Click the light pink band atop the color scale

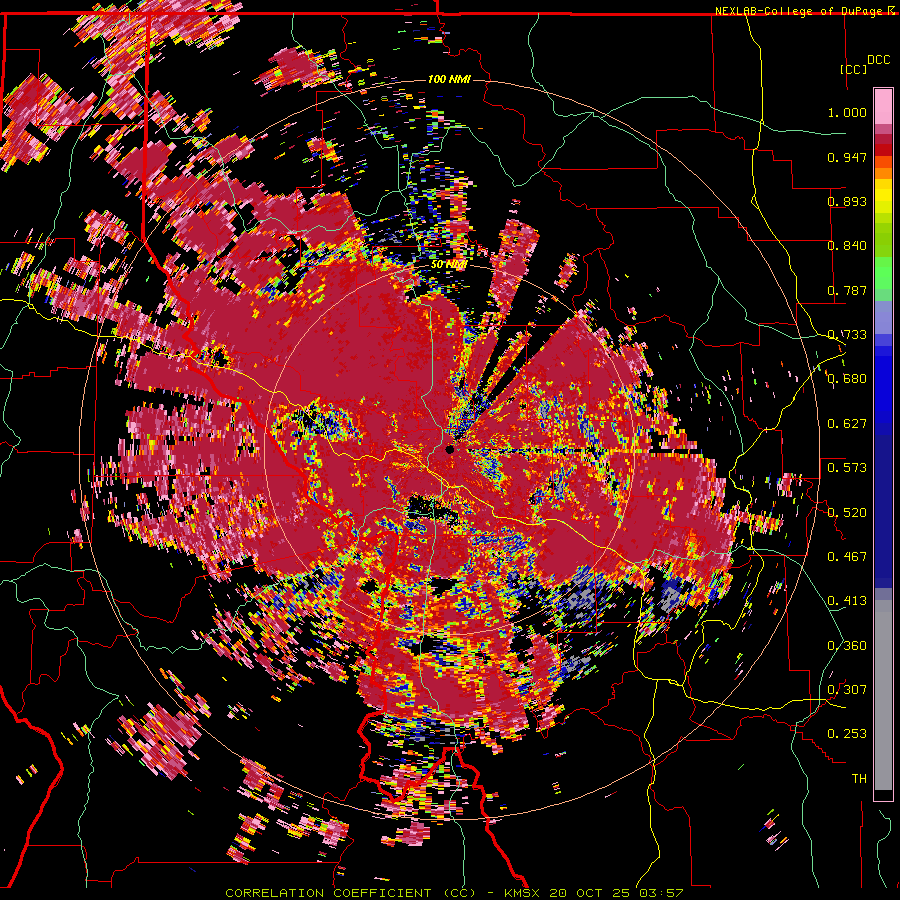click(883, 106)
